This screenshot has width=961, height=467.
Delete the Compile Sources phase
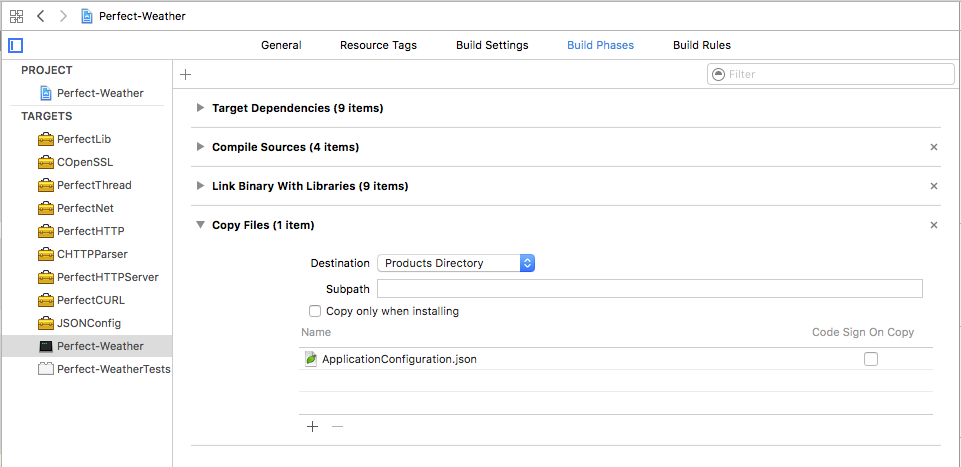click(934, 147)
